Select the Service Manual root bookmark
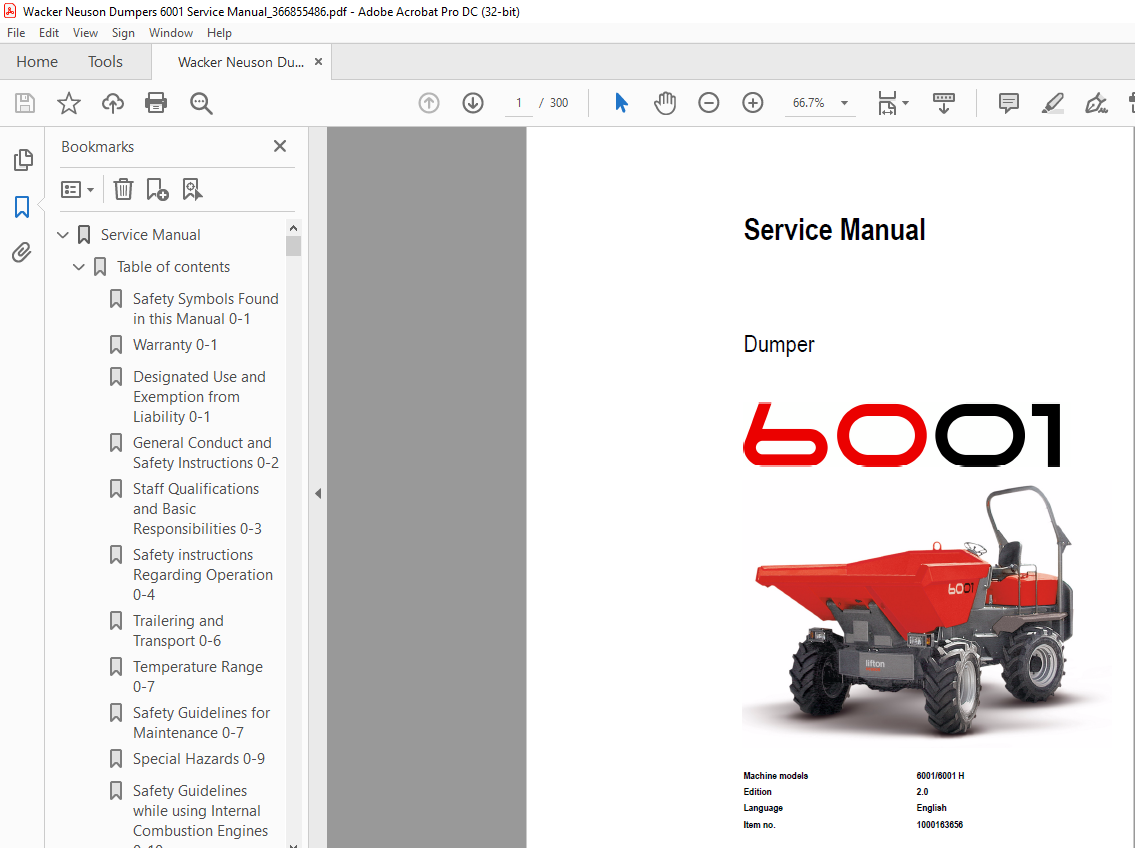The width and height of the screenshot is (1135, 848). pos(151,235)
